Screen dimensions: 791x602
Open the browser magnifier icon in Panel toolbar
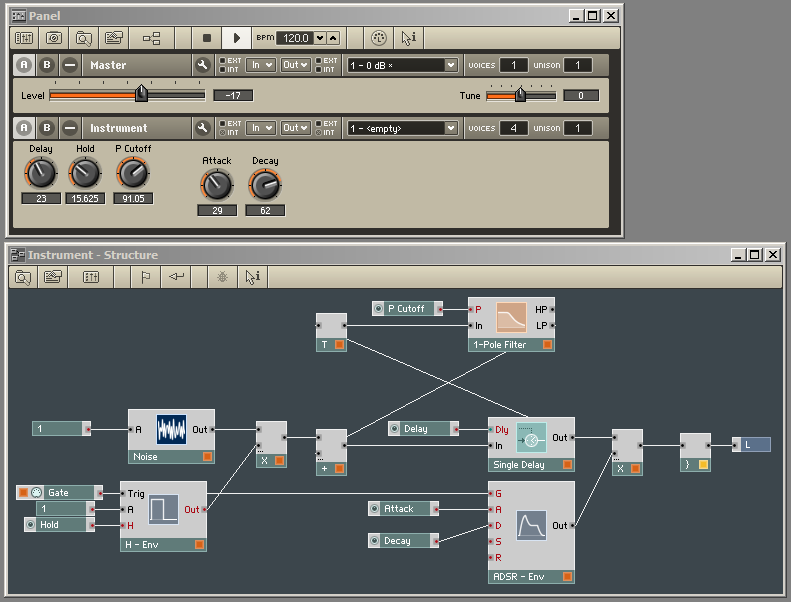84,38
